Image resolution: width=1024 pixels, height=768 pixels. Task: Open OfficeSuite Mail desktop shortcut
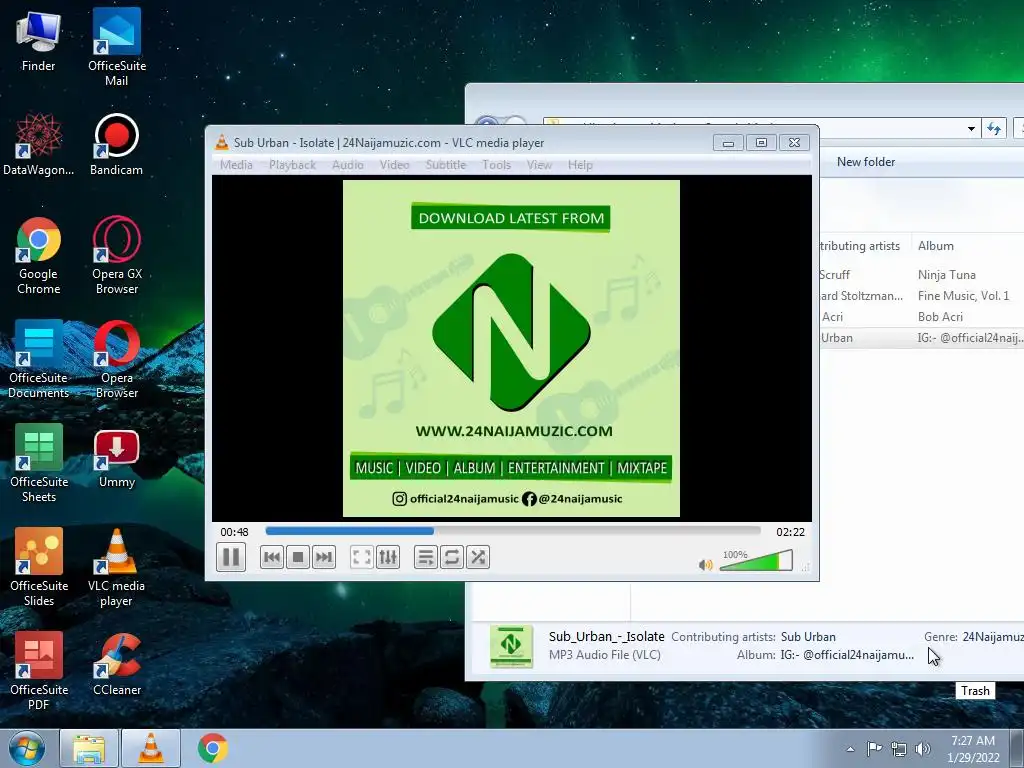click(117, 47)
